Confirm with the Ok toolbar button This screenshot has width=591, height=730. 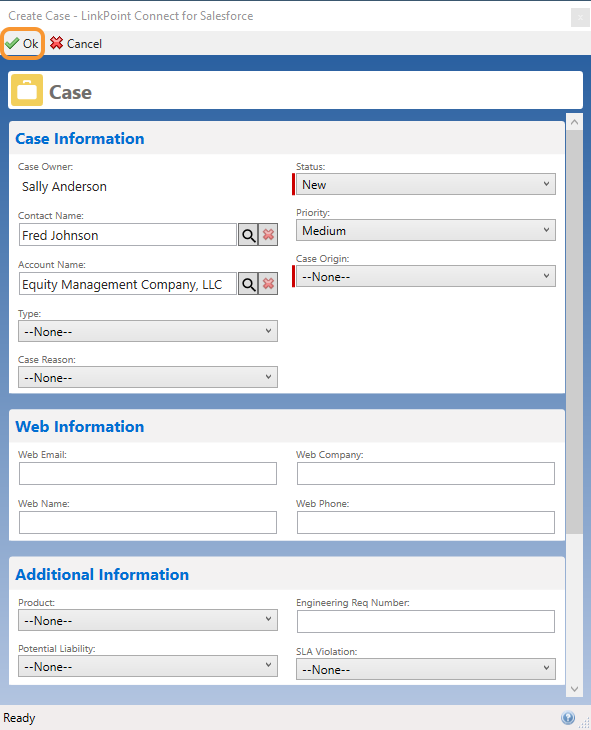click(22, 44)
